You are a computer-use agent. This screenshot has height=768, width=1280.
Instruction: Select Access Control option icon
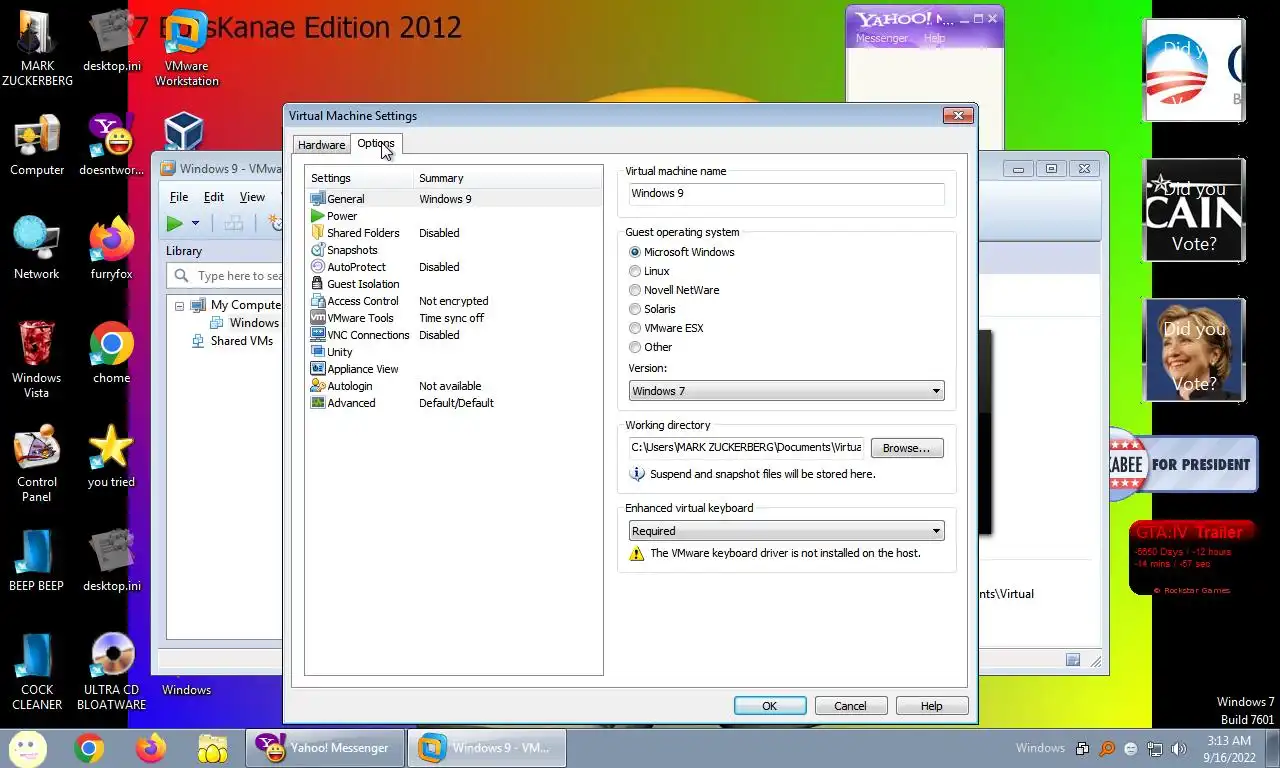click(318, 301)
